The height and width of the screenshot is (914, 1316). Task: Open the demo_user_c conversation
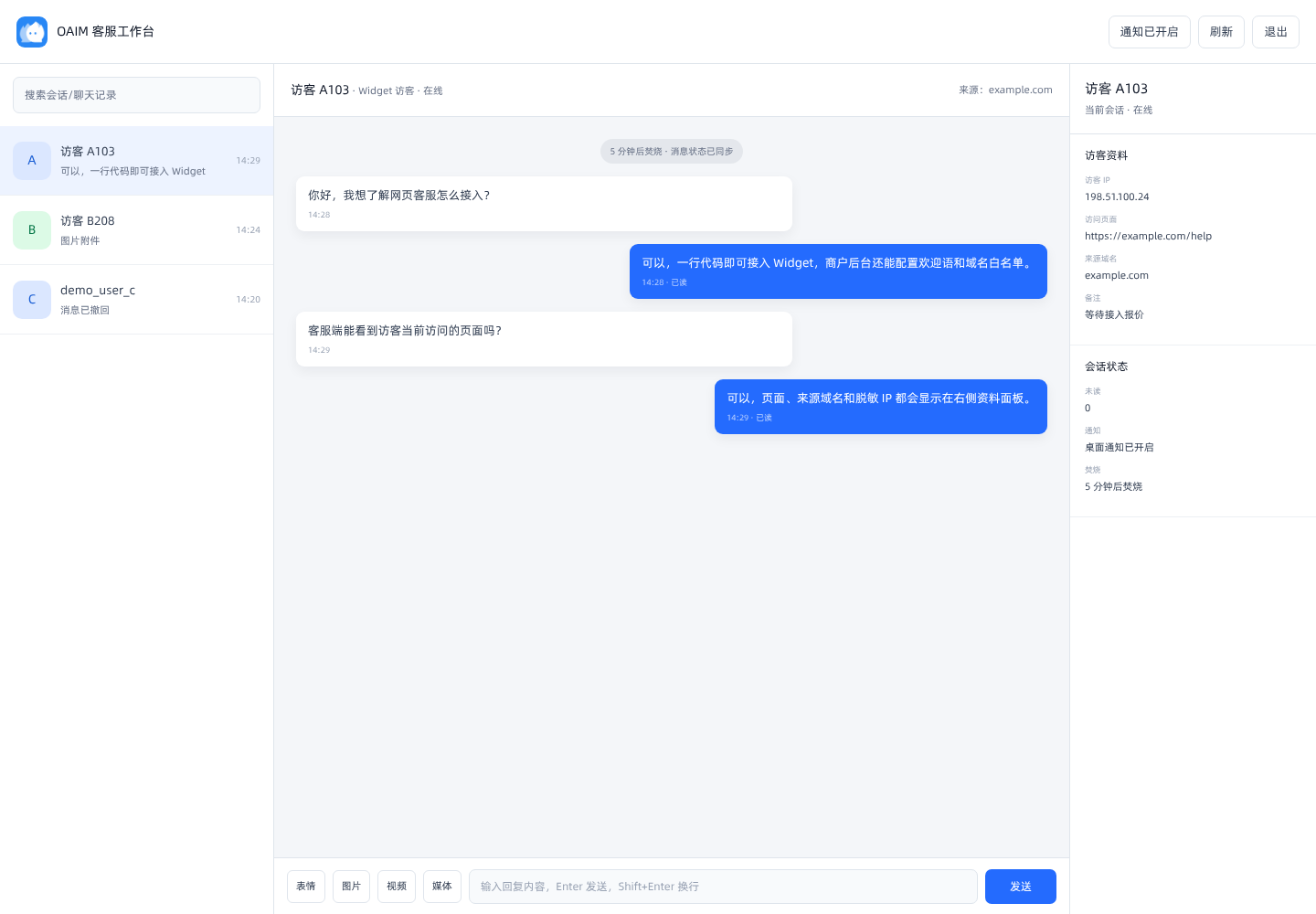click(136, 300)
